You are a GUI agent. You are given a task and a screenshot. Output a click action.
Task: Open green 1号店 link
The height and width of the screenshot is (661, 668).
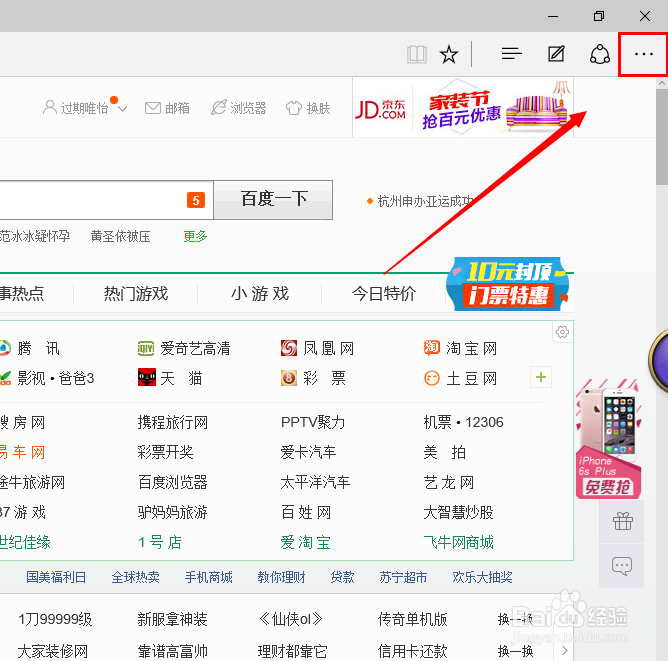click(x=160, y=543)
